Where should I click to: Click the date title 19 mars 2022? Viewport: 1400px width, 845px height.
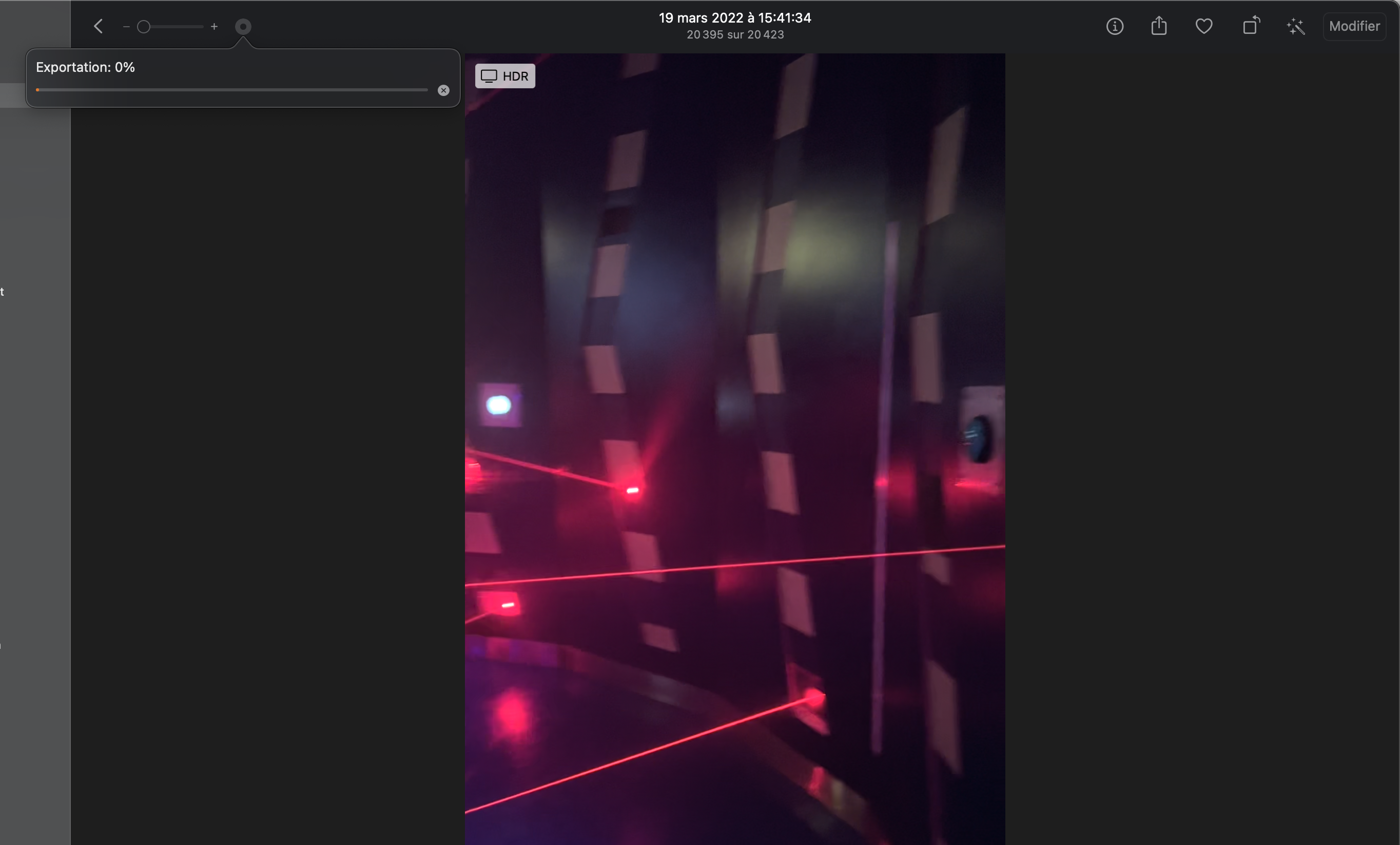735,17
